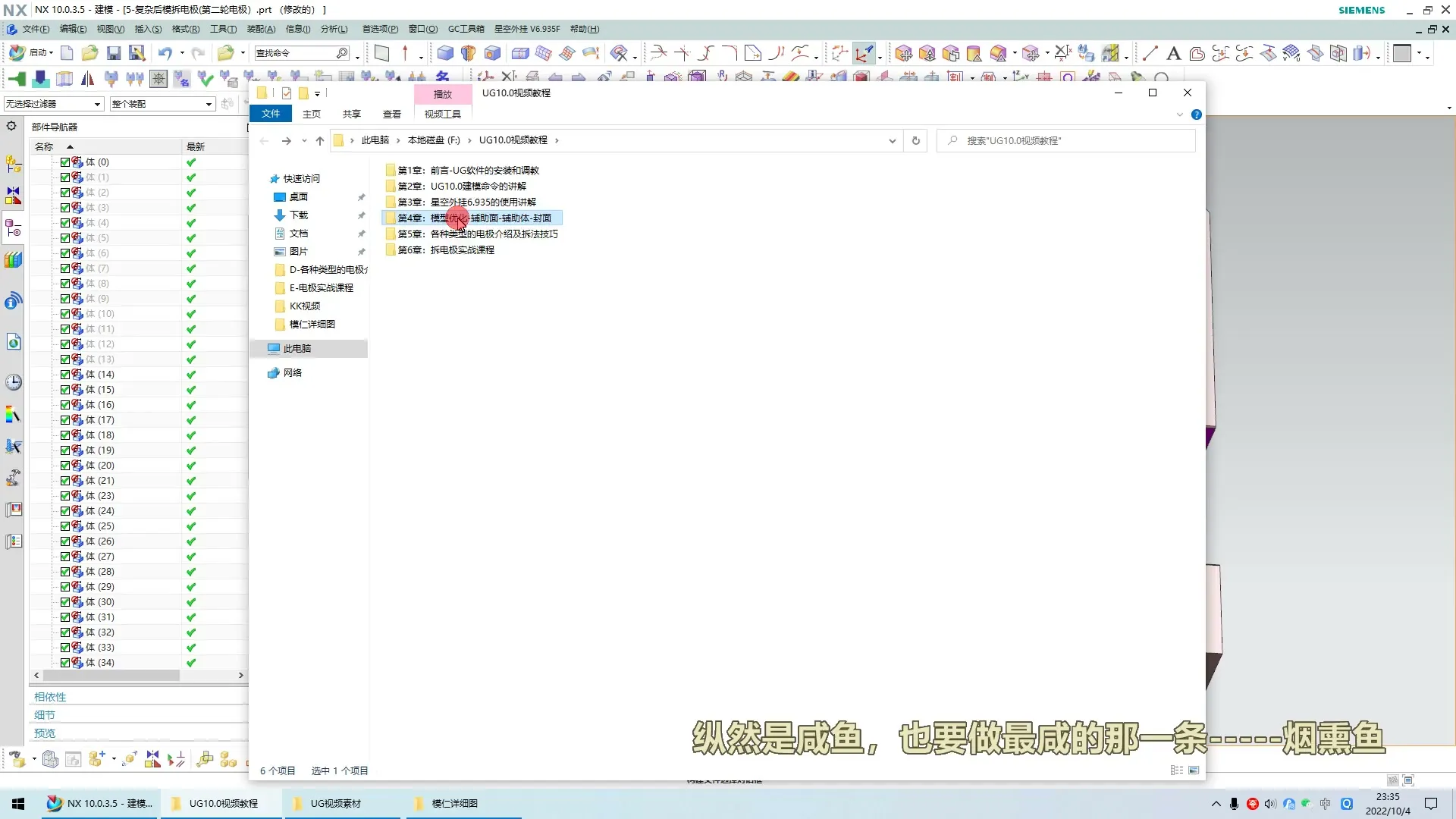Select the Text (A) tool icon
1456x819 pixels.
tap(1173, 53)
